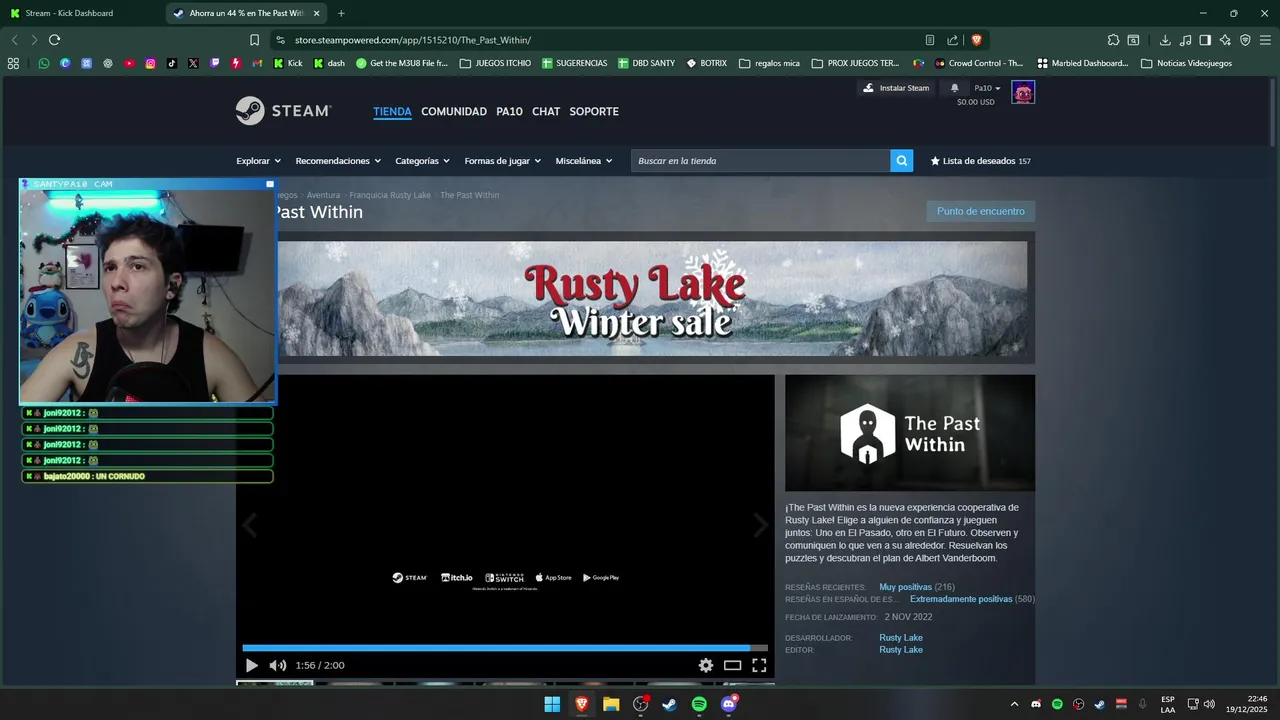Open TikTok bookmark icon
1280x720 pixels.
tap(172, 63)
